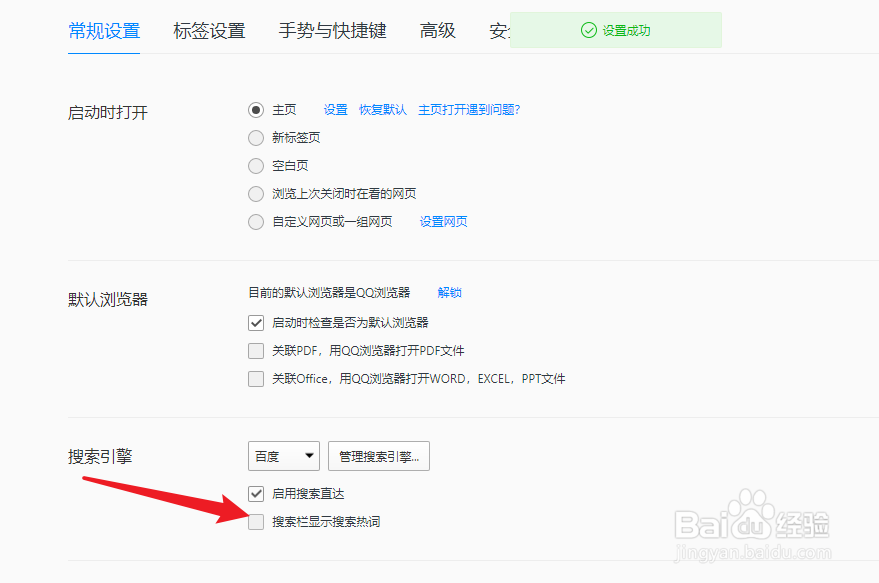Enable 关联Office checkbox
The width and height of the screenshot is (879, 583).
(256, 379)
